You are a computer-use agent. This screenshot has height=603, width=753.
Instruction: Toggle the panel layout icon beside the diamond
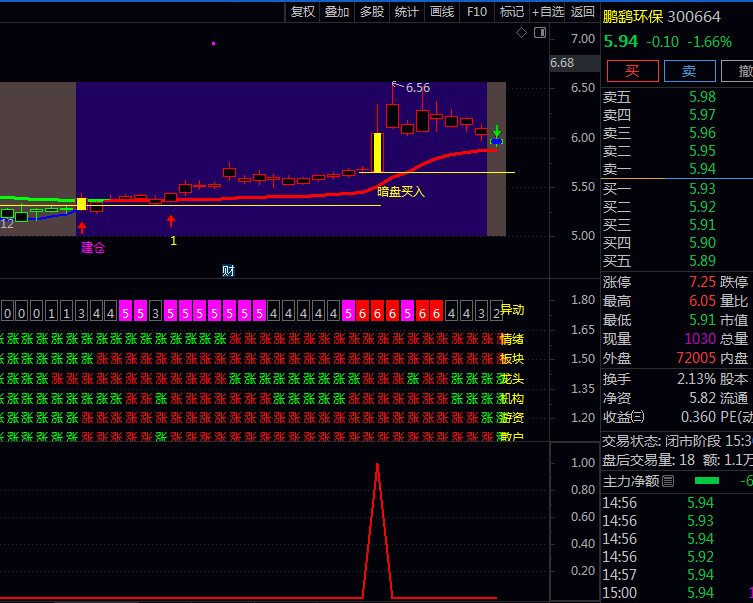pyautogui.click(x=539, y=33)
